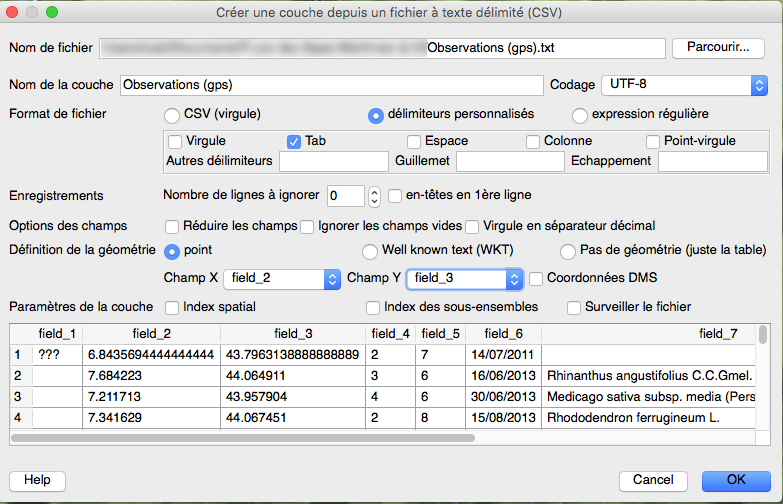Screen dimensions: 783x504
Task: Toggle en-têtes en 1ère ligne checkbox
Action: click(396, 195)
